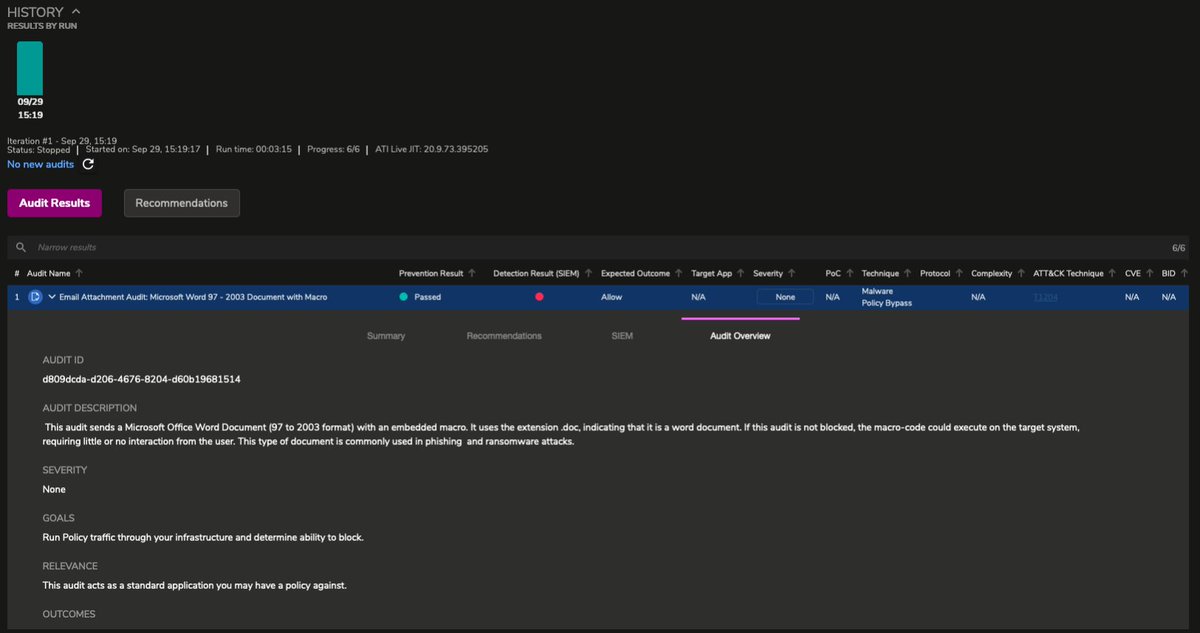Viewport: 1200px width, 633px height.
Task: Select the audit ID d809dcda value
Action: pos(141,380)
